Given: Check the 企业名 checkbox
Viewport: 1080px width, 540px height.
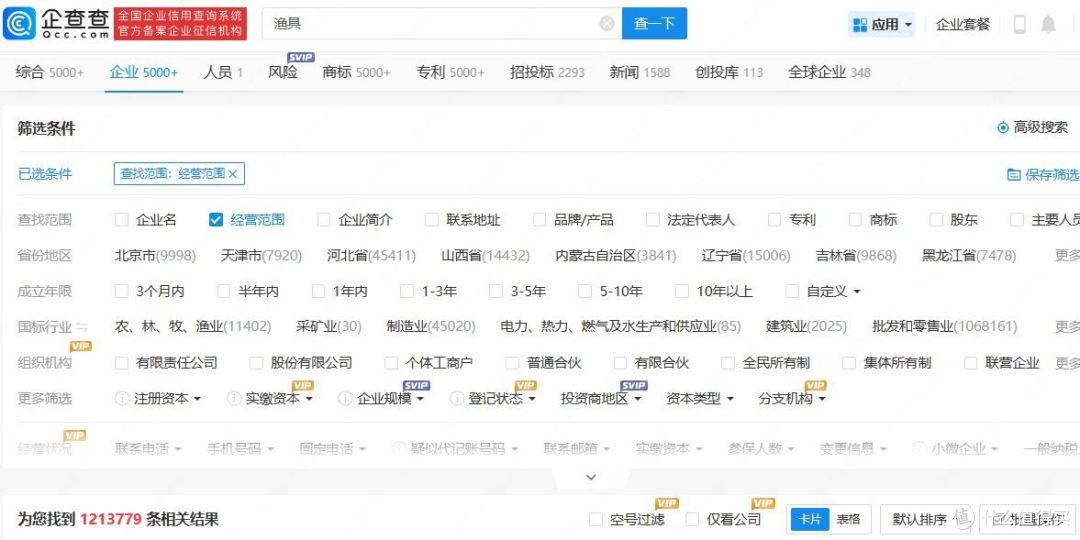Looking at the screenshot, I should point(122,220).
